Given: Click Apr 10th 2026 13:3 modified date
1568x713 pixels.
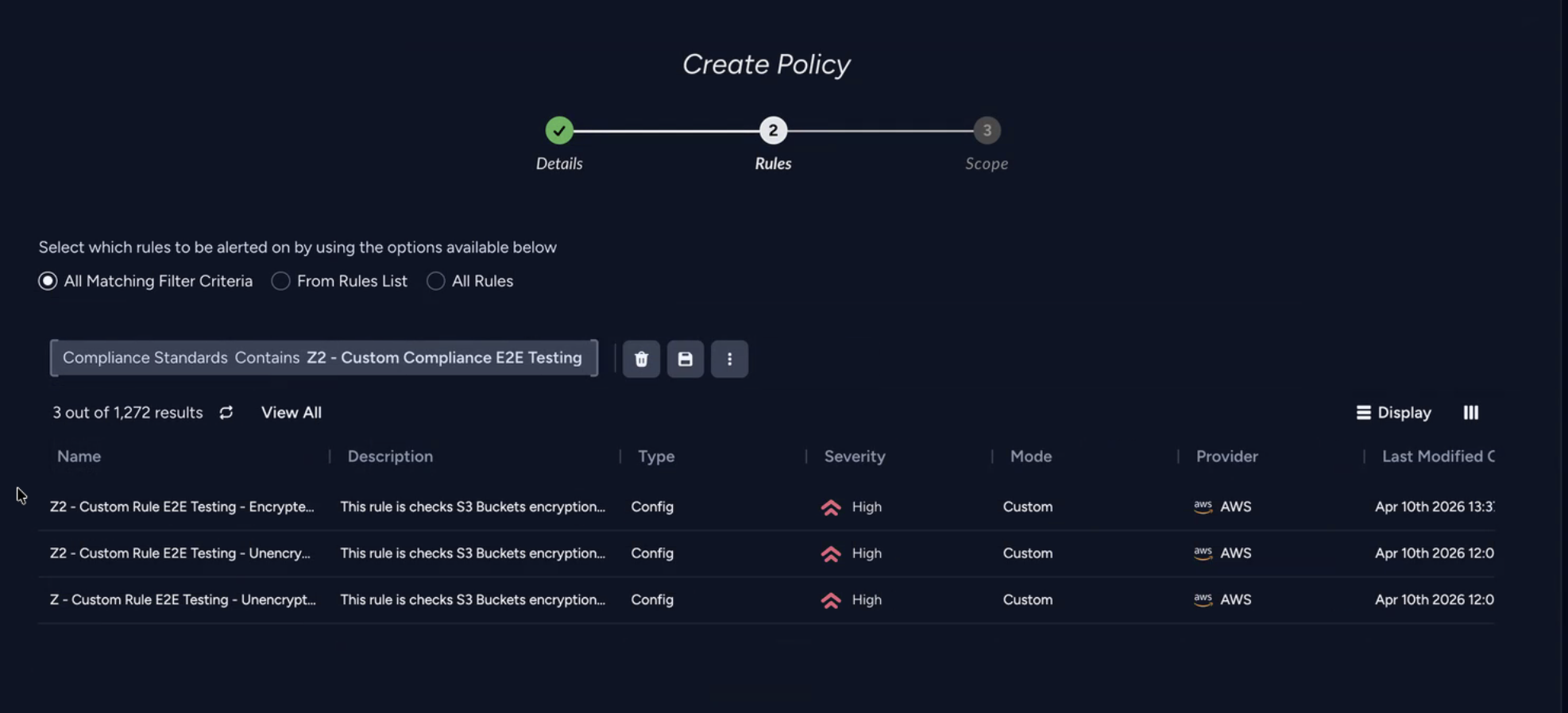Looking at the screenshot, I should point(1435,507).
